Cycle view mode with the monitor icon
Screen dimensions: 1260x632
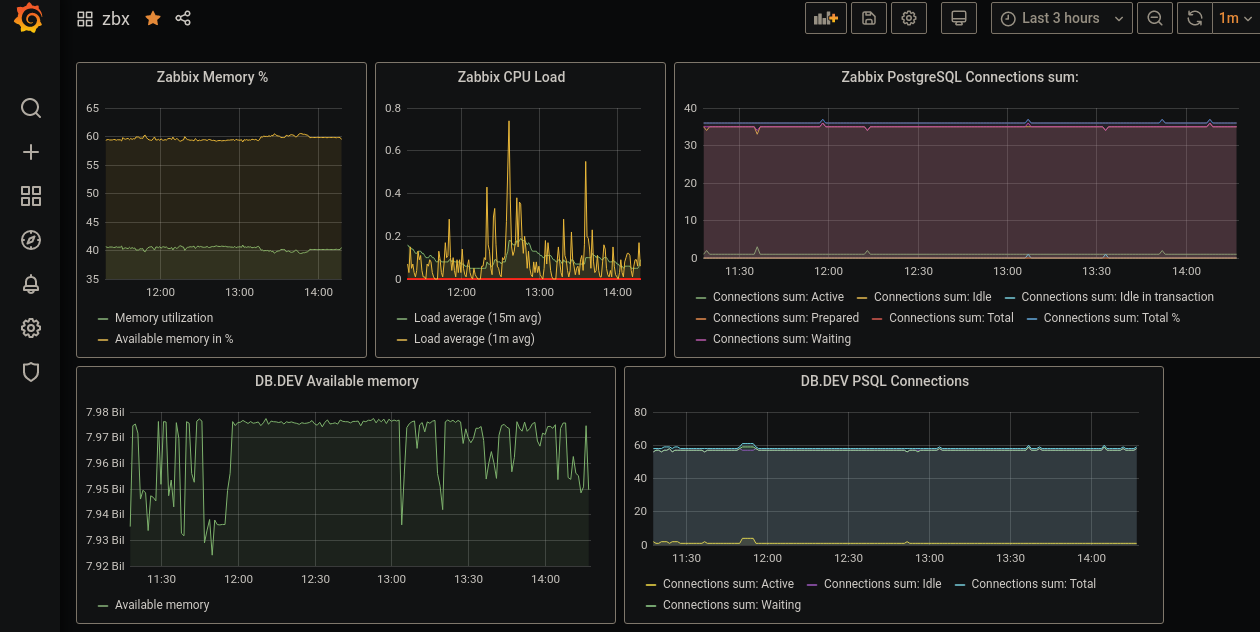[958, 18]
